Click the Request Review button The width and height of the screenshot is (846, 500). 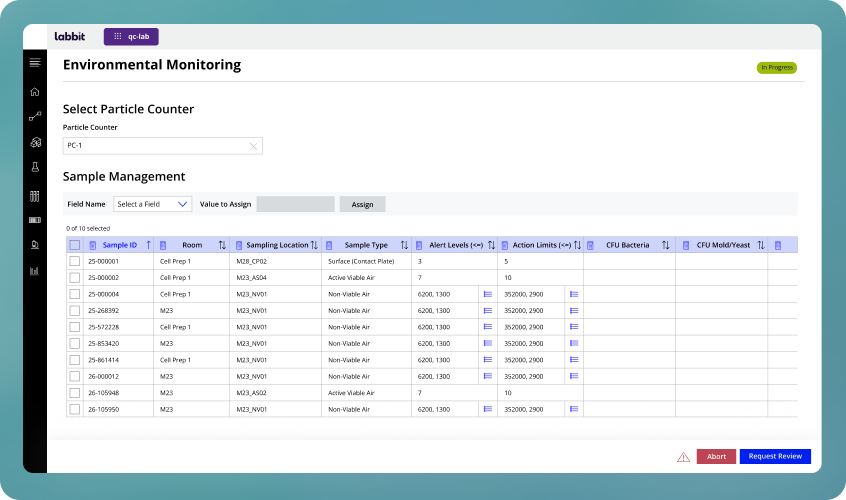pyautogui.click(x=775, y=456)
